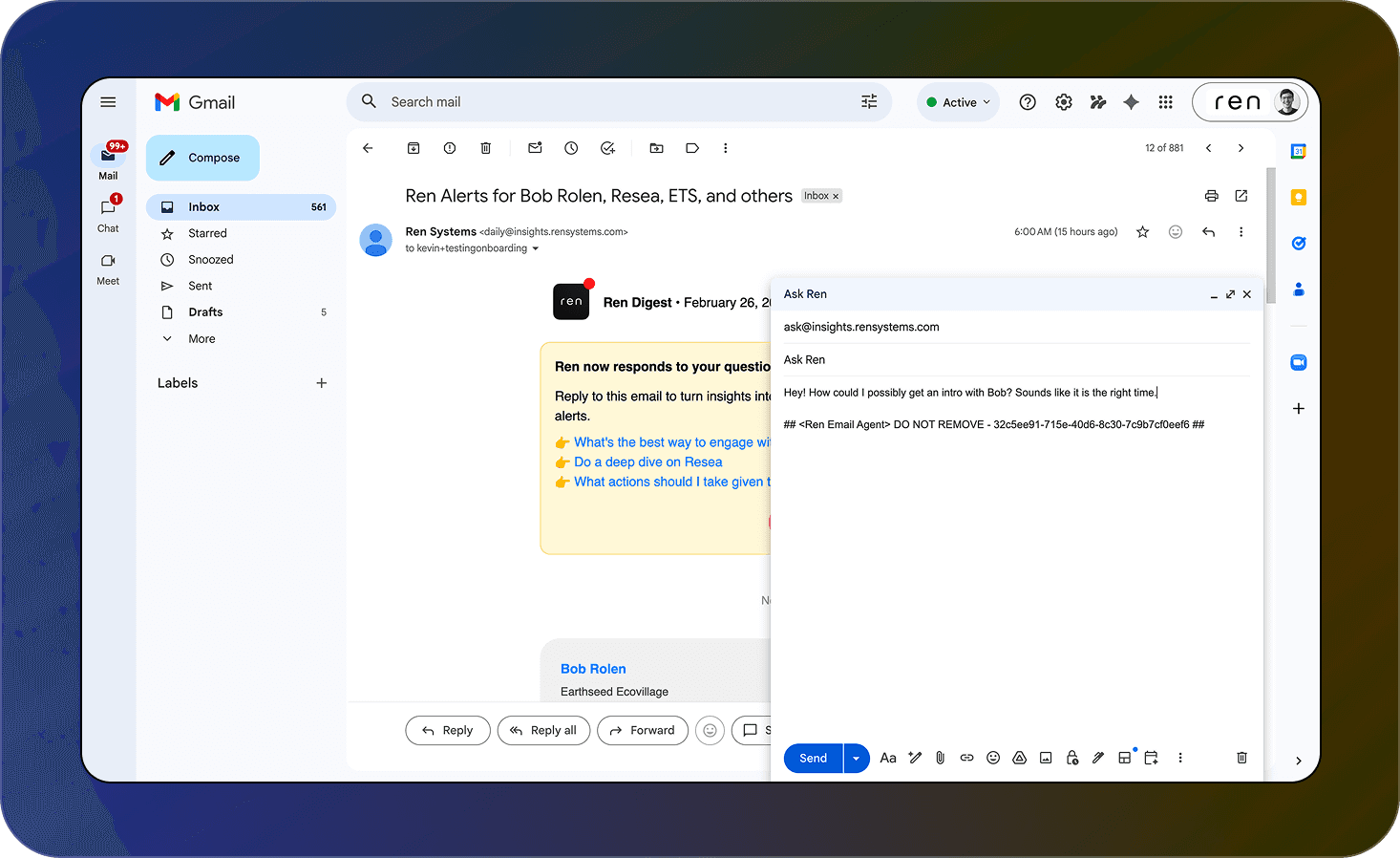Click the Forward button
Image resolution: width=1400 pixels, height=858 pixels.
[x=643, y=731]
